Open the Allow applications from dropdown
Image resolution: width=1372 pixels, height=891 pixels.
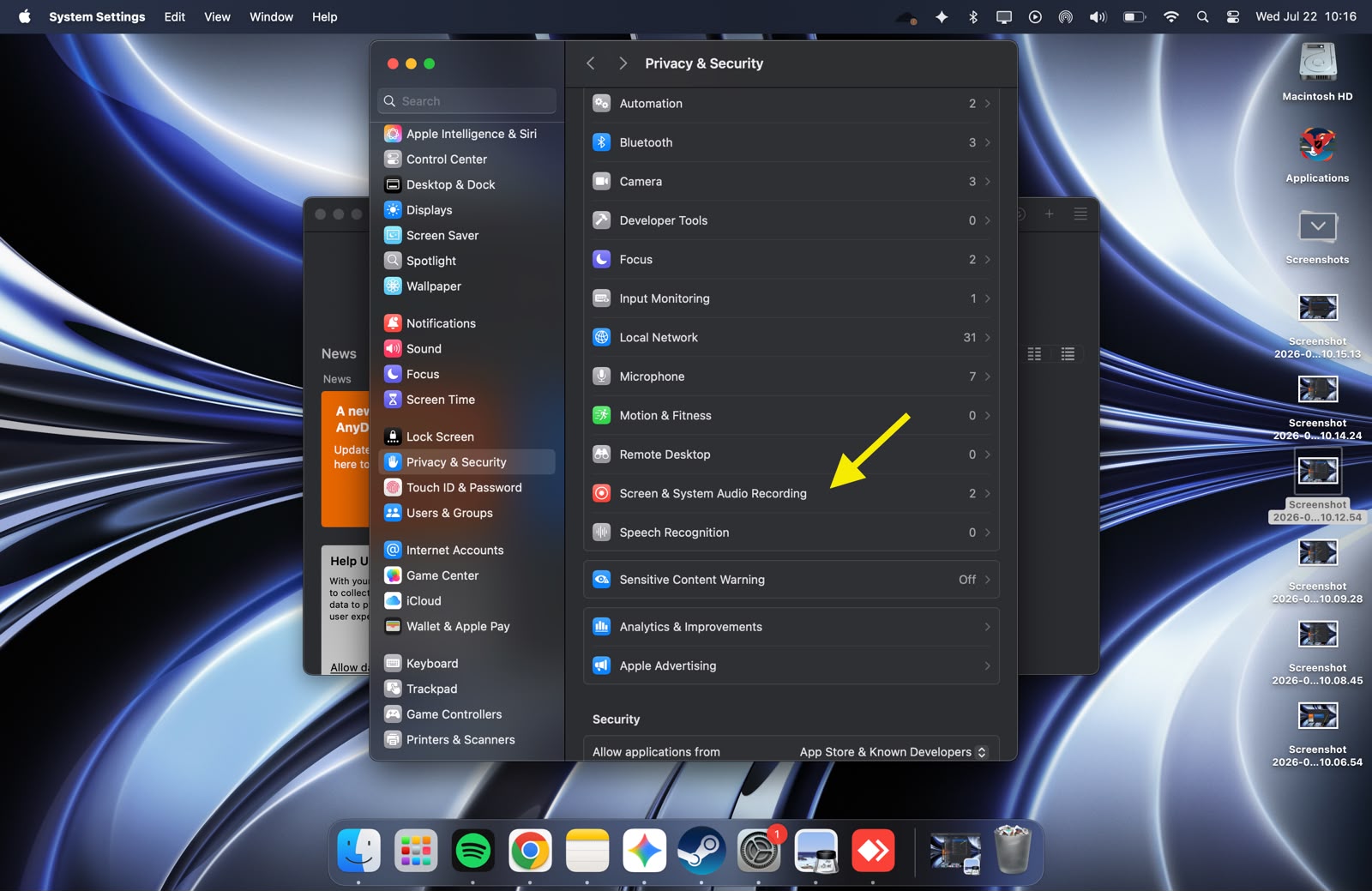[x=894, y=752]
